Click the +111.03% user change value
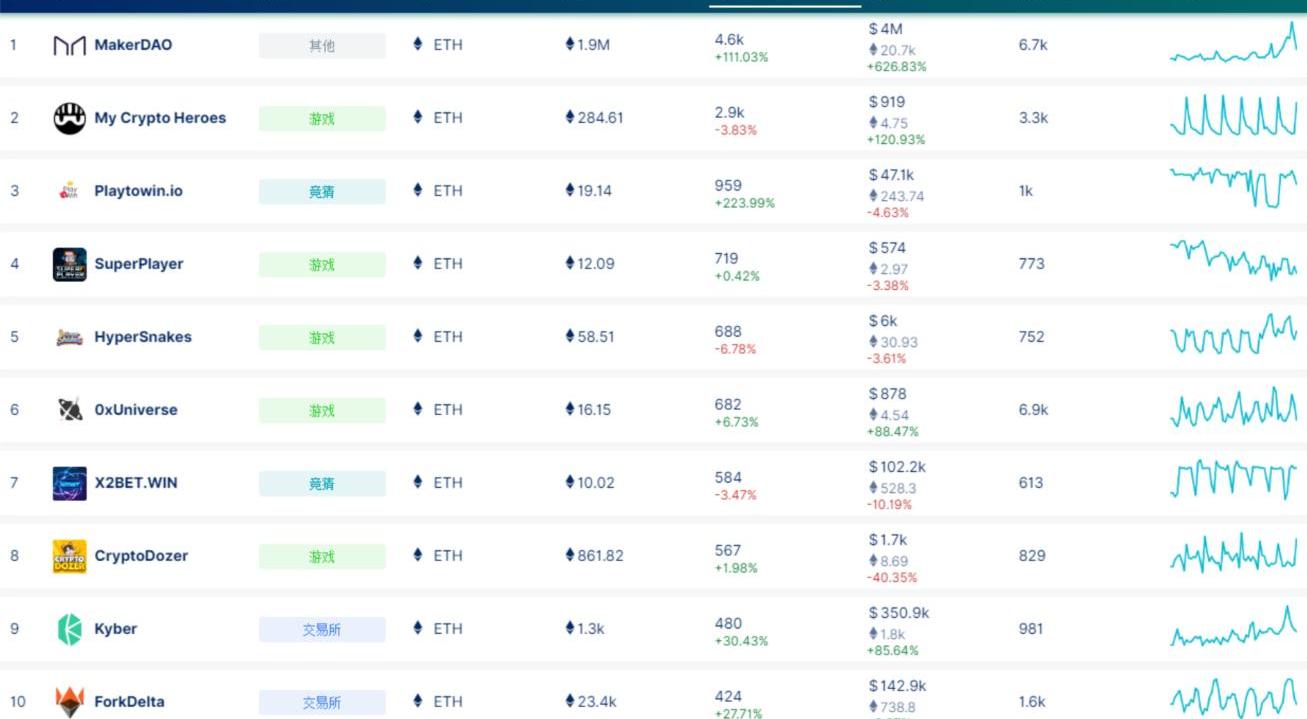 pyautogui.click(x=741, y=57)
